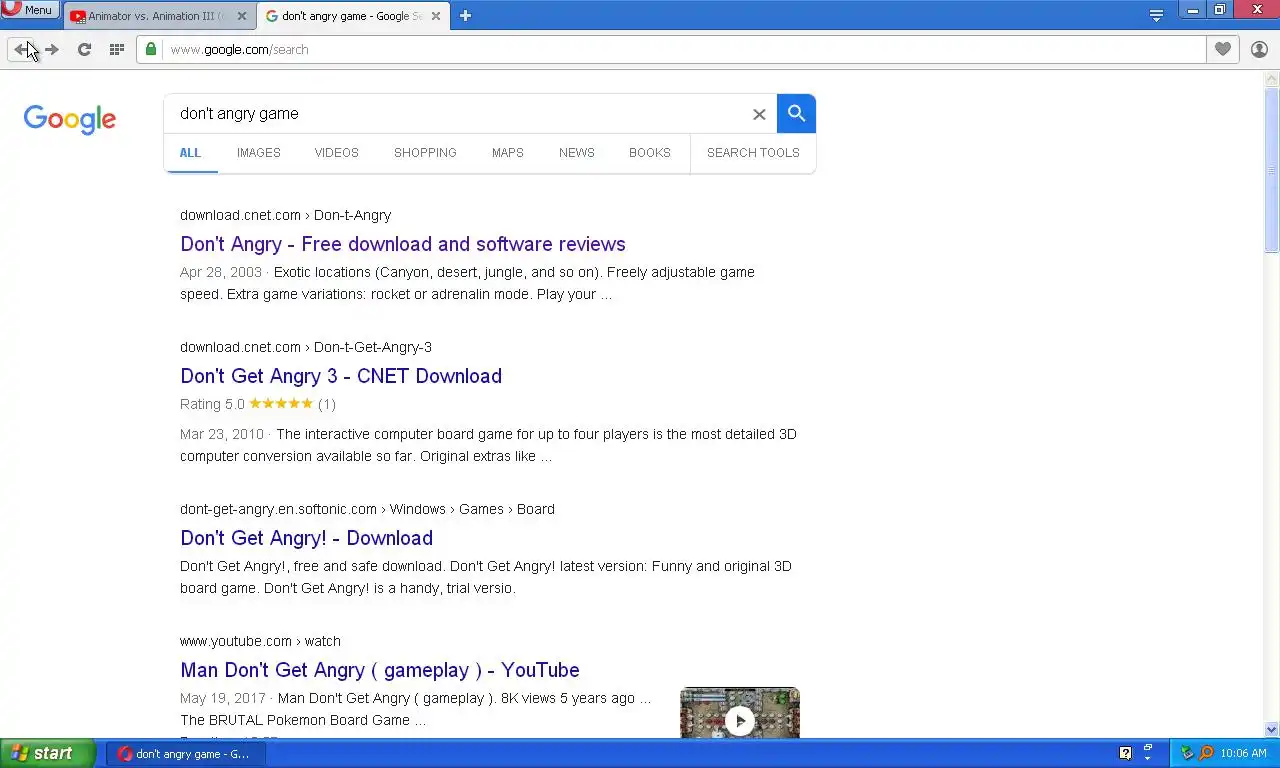This screenshot has width=1280, height=768.
Task: Clear the search box with X icon
Action: [x=759, y=114]
